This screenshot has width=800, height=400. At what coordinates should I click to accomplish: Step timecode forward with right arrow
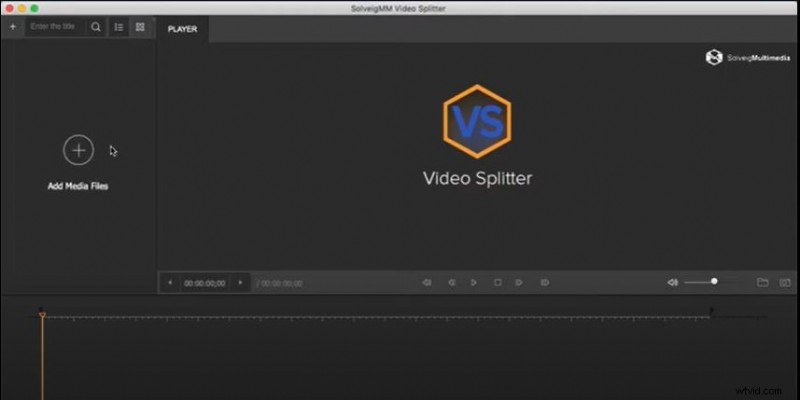(240, 283)
